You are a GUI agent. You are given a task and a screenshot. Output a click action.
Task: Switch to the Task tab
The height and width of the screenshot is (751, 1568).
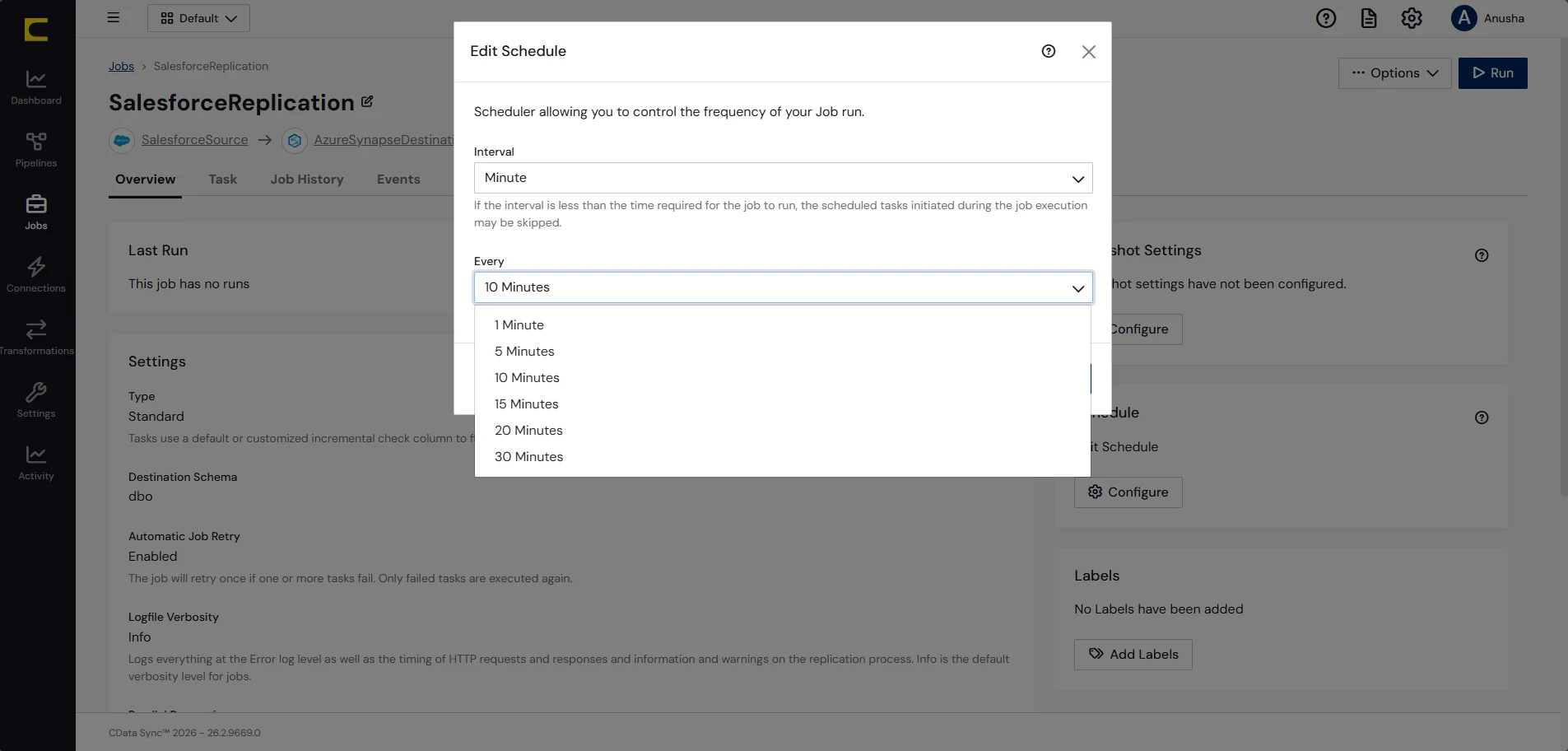point(222,180)
